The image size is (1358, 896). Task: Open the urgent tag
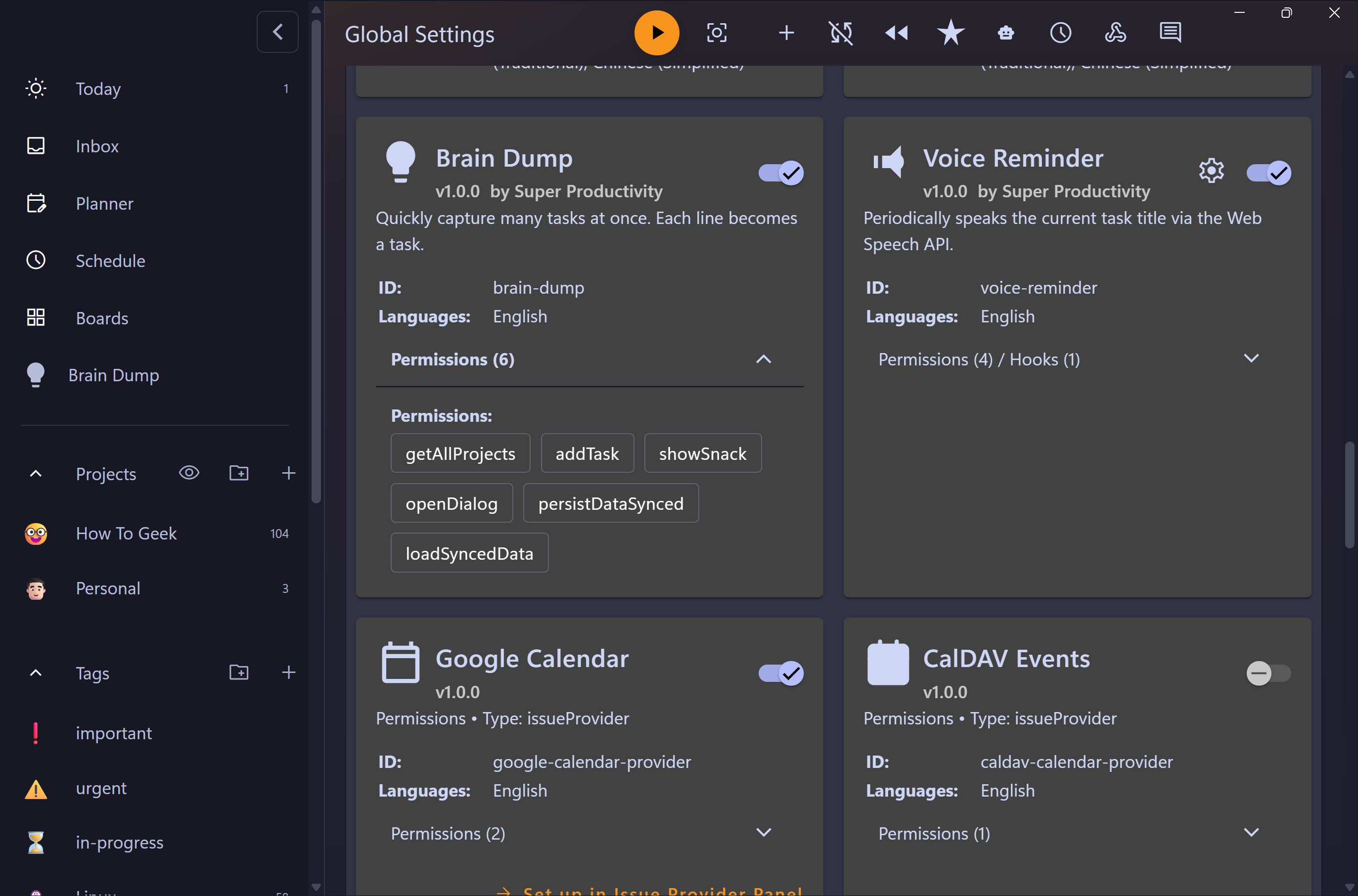(154, 789)
